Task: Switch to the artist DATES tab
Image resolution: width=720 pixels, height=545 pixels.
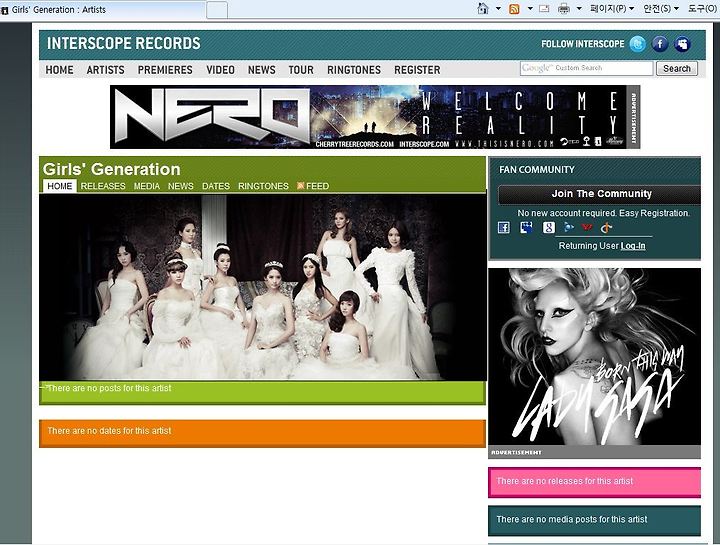Action: [x=216, y=186]
